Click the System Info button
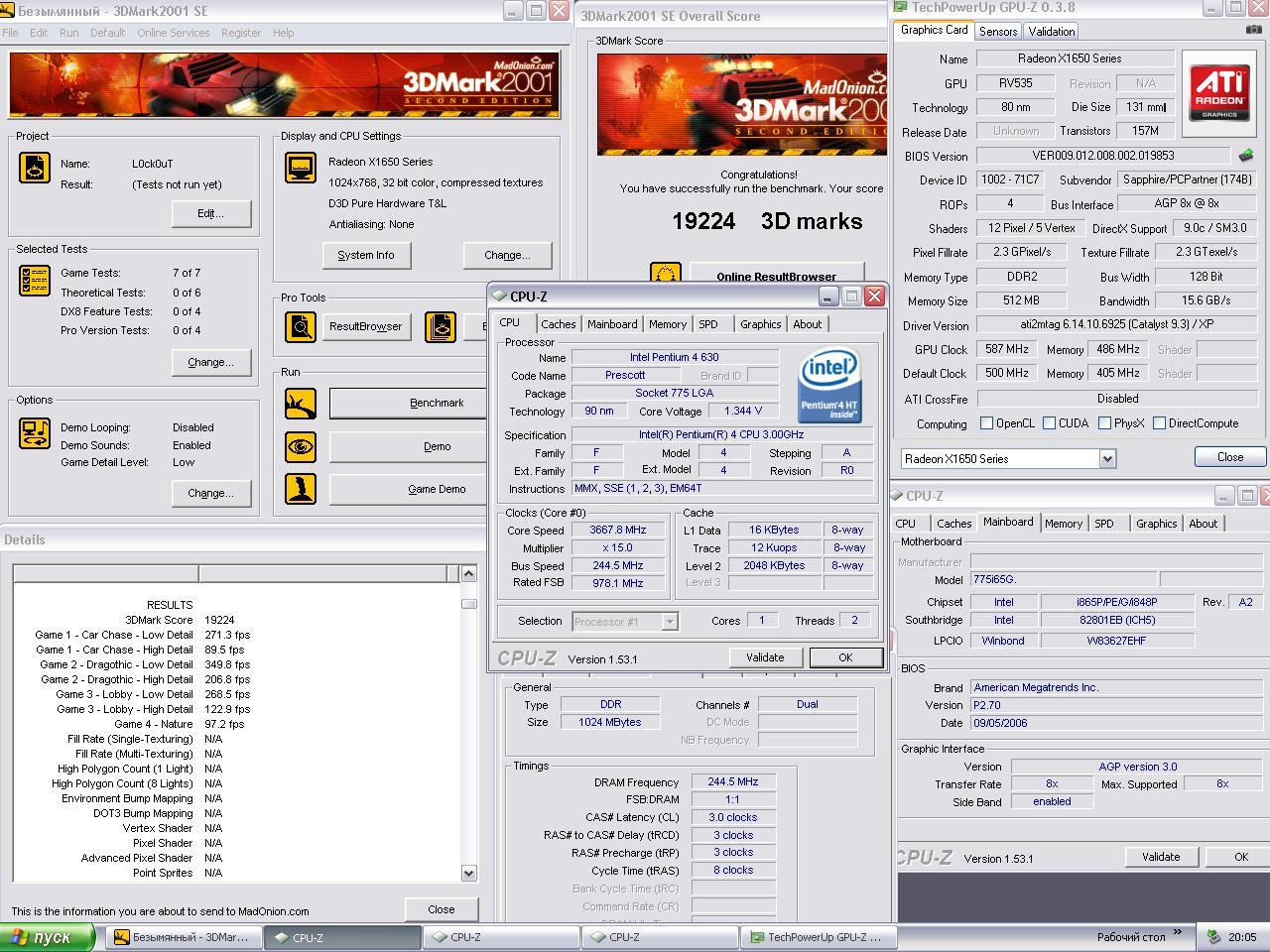The image size is (1270, 952). [366, 255]
